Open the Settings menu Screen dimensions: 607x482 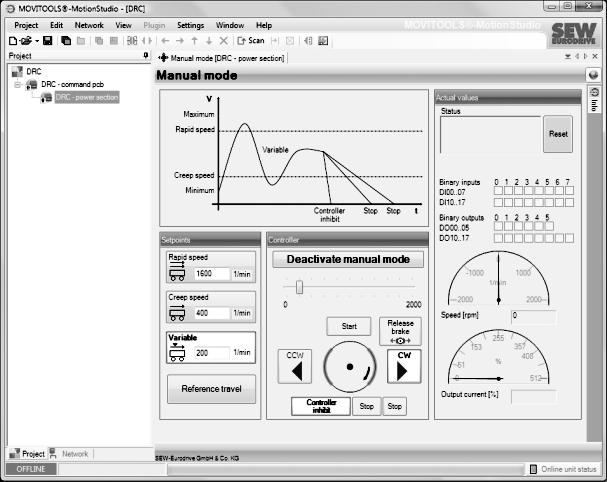pyautogui.click(x=190, y=25)
